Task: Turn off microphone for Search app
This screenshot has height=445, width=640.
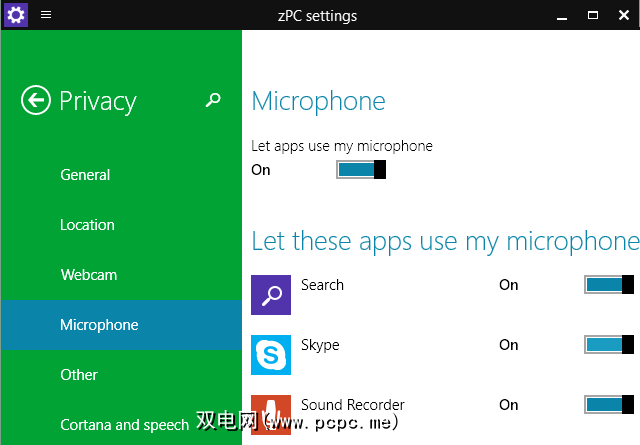Action: pos(609,285)
